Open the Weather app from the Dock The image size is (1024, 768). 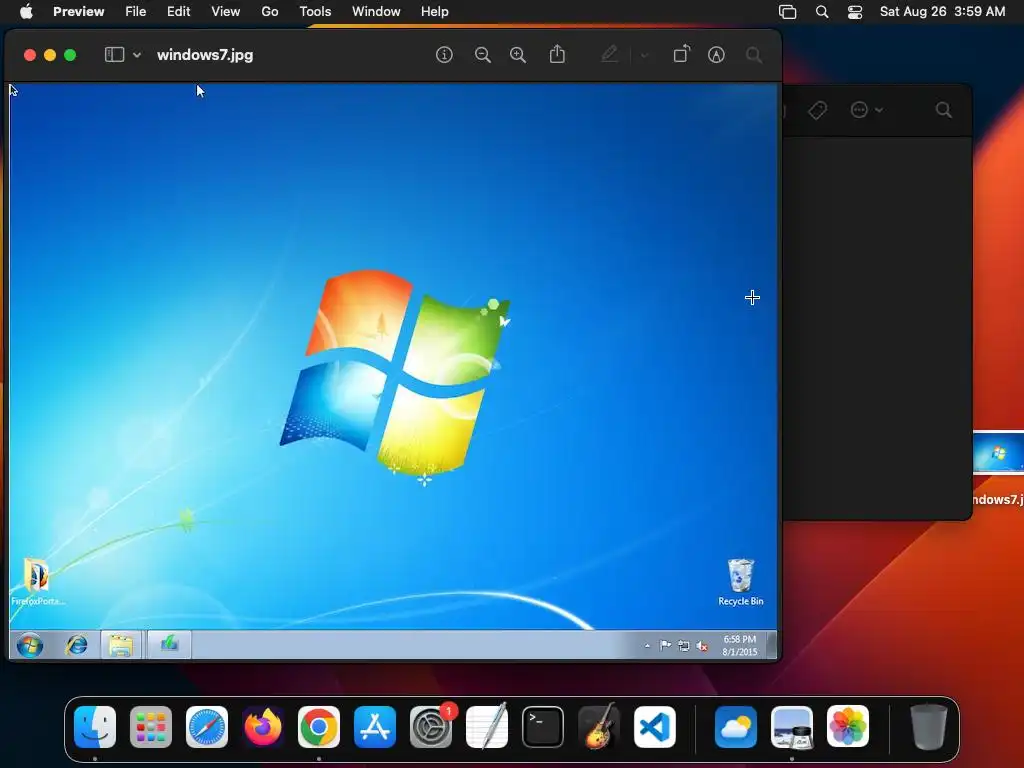click(x=736, y=727)
